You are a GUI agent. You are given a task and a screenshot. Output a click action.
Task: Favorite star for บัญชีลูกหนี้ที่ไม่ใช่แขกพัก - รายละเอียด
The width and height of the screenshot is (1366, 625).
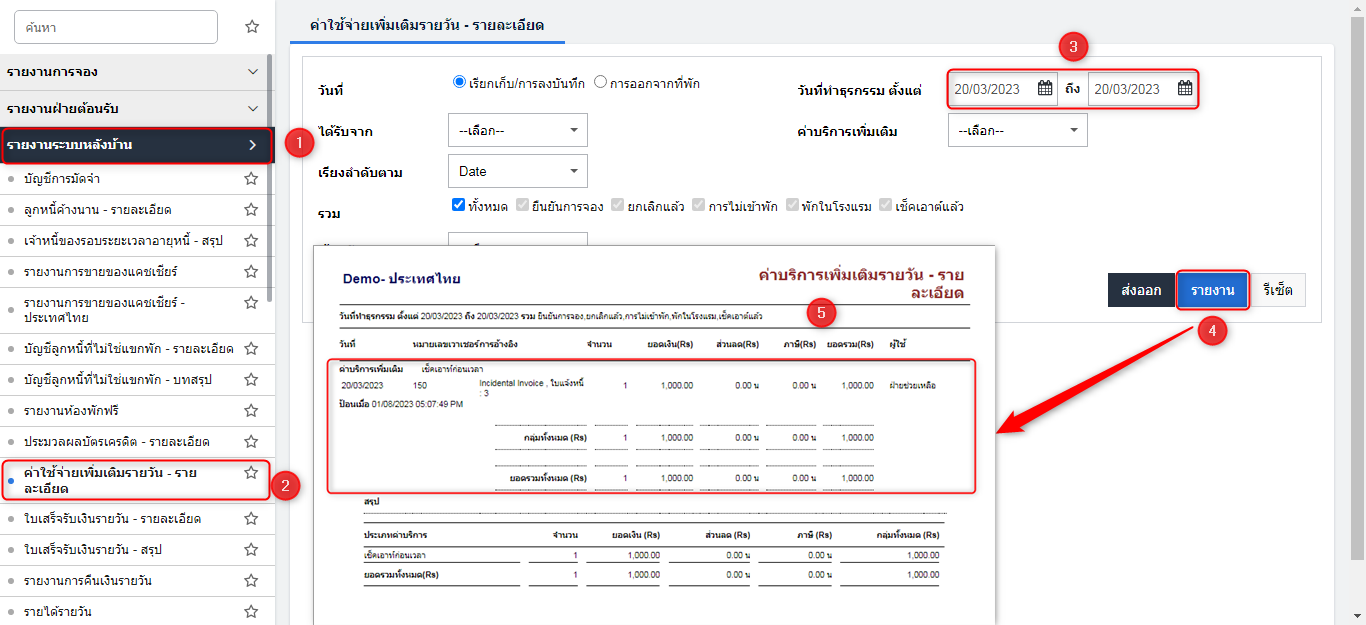(x=251, y=349)
